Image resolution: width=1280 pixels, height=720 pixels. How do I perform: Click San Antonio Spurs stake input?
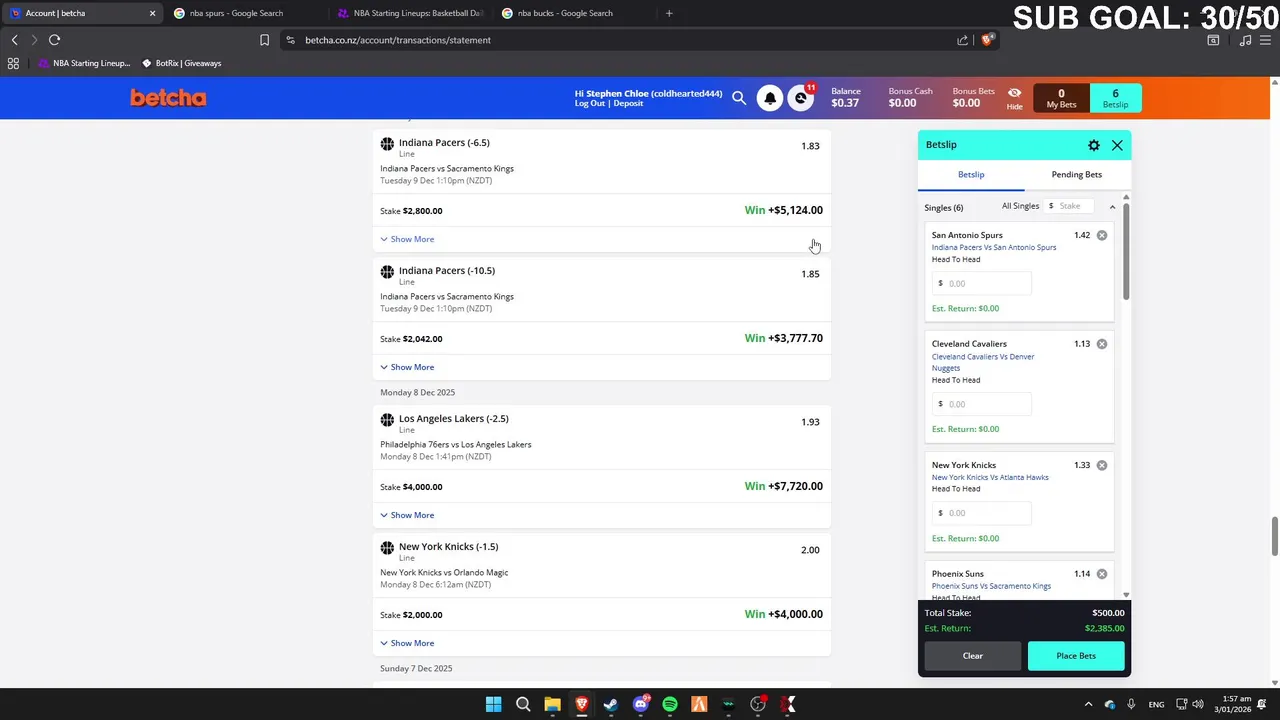982,283
